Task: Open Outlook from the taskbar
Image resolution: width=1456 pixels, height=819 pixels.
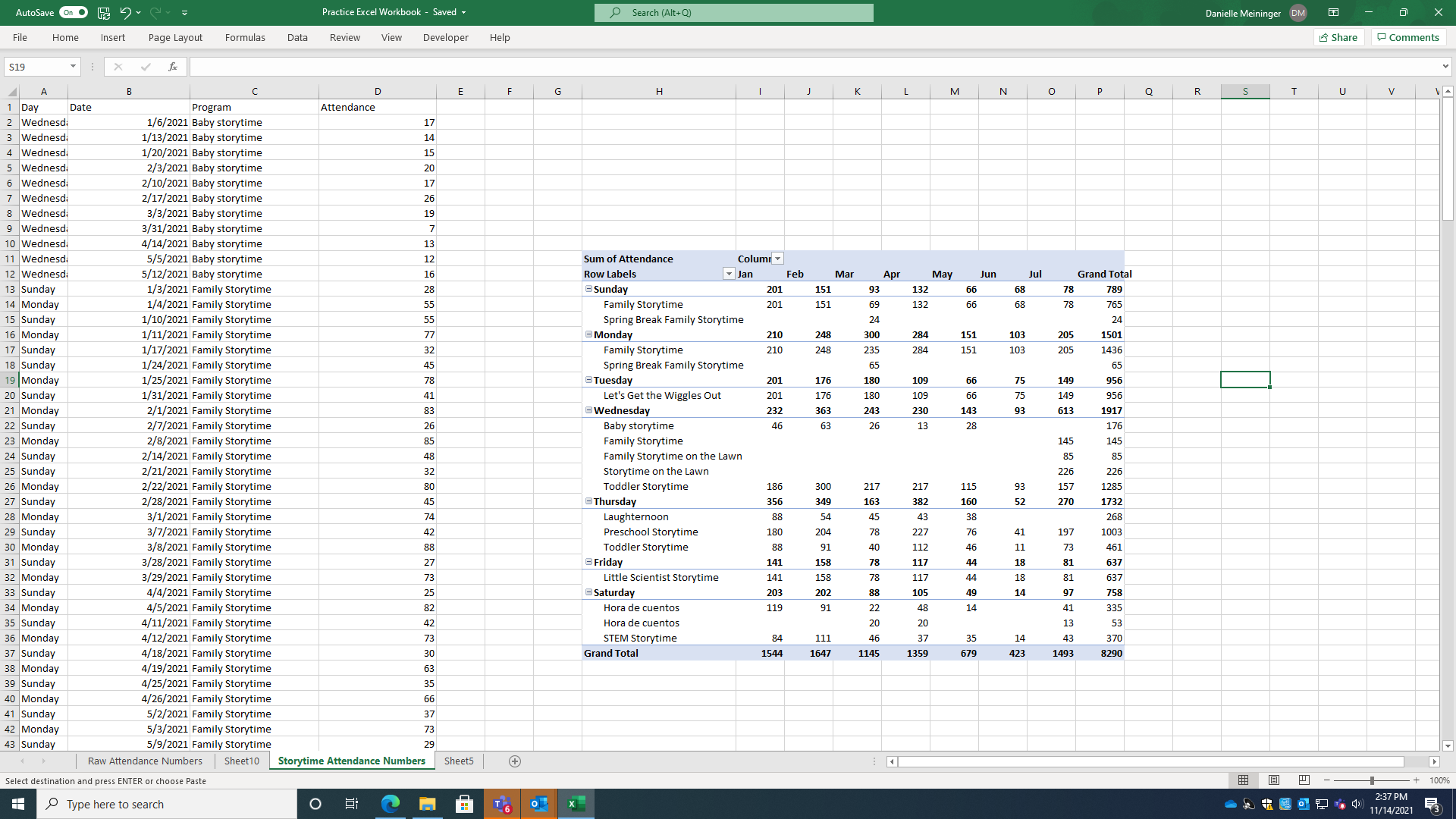Action: 539,804
